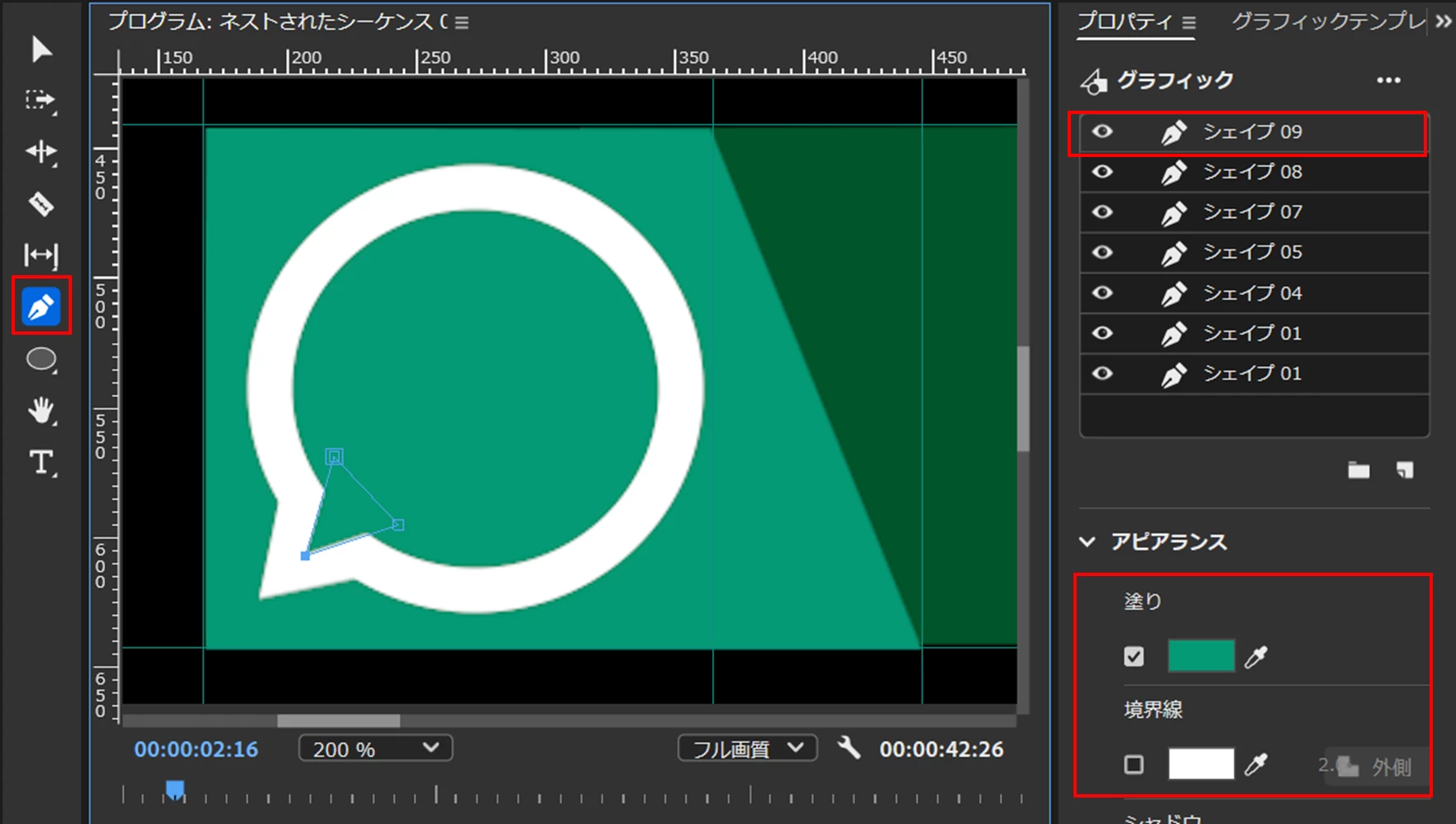Image resolution: width=1456 pixels, height=824 pixels.
Task: Open the white 境界線 stroke color swatch
Action: 1201,764
